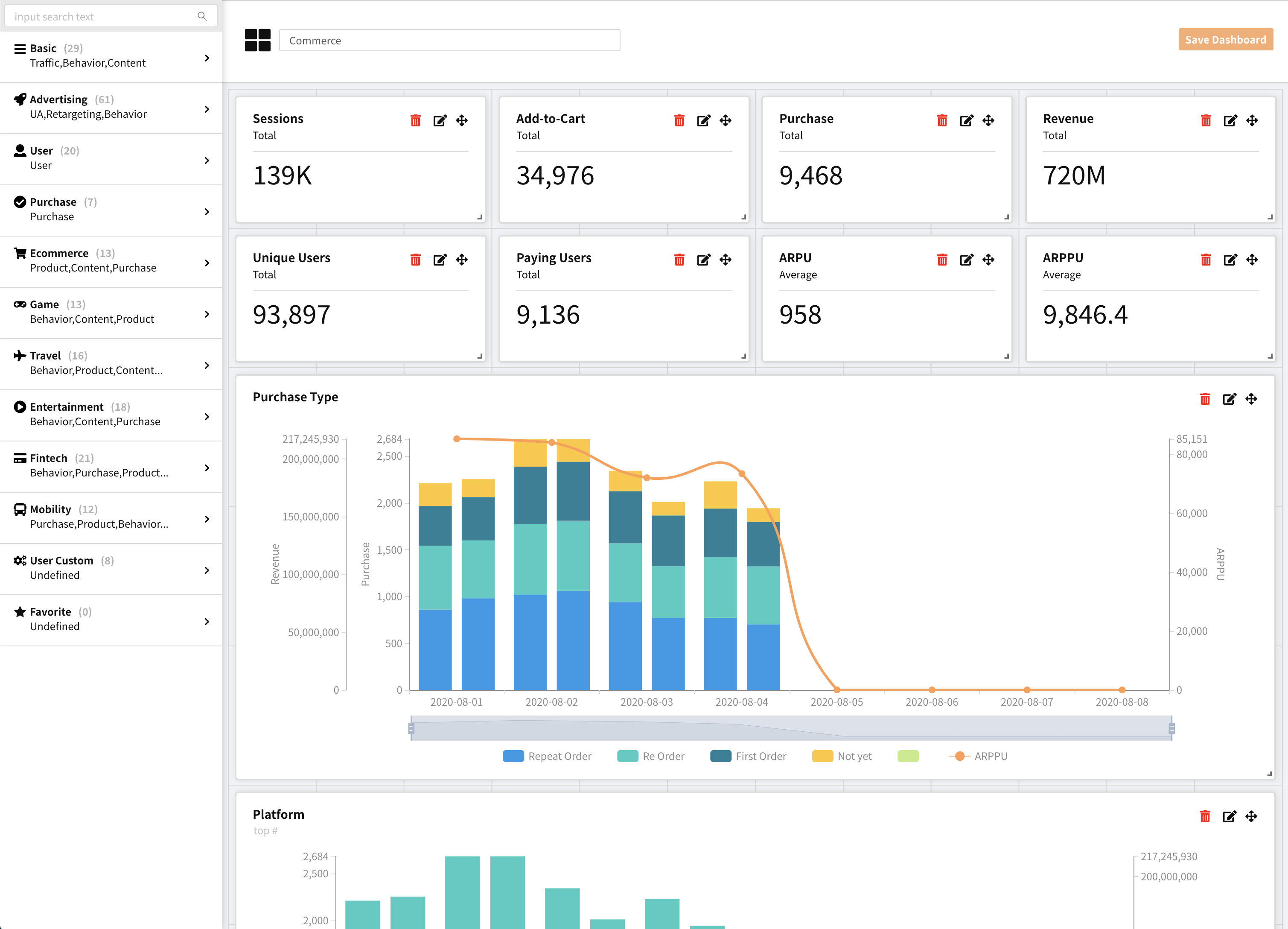
Task: Delete the Platform chart widget
Action: coord(1205,816)
